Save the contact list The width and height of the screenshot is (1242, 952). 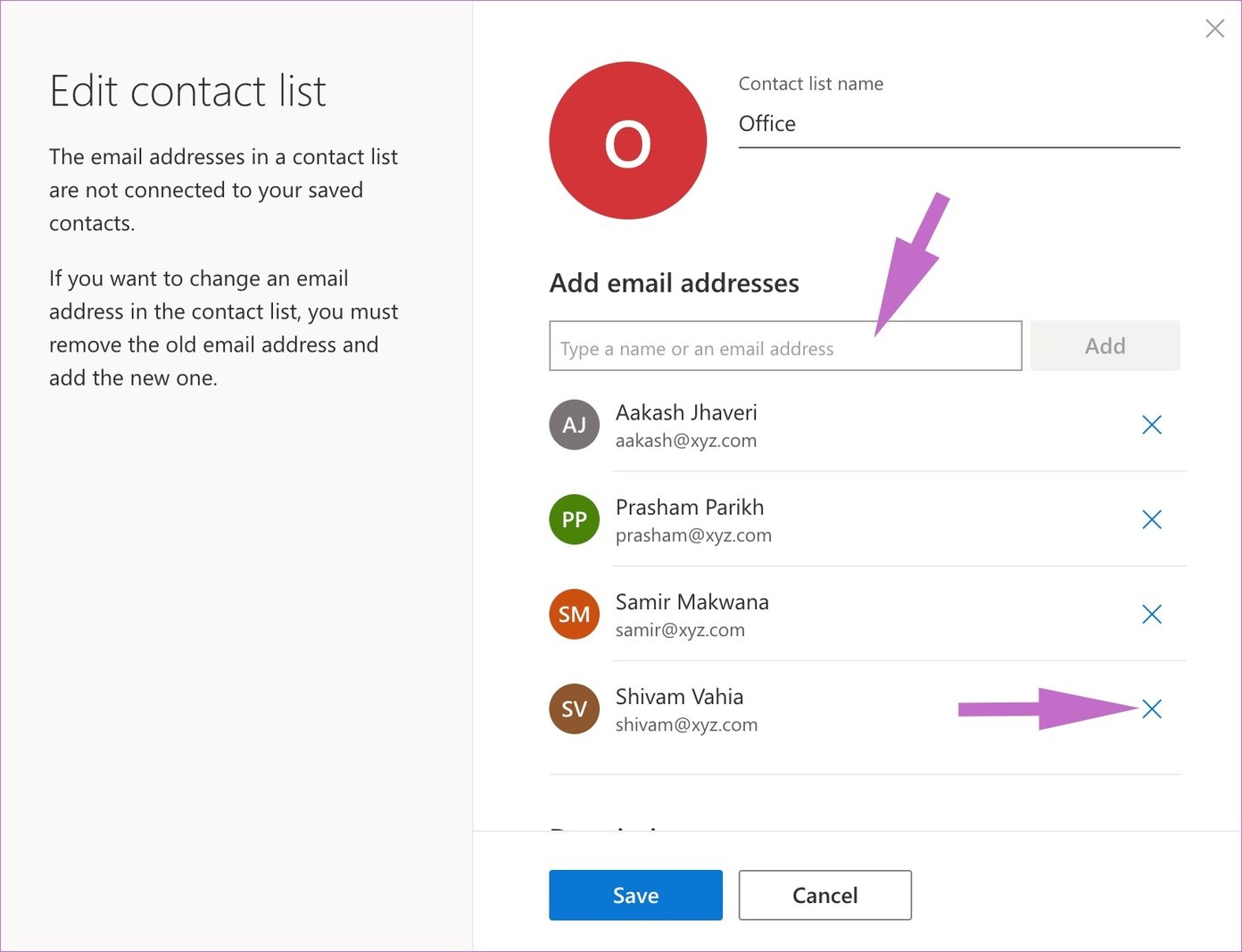tap(635, 895)
